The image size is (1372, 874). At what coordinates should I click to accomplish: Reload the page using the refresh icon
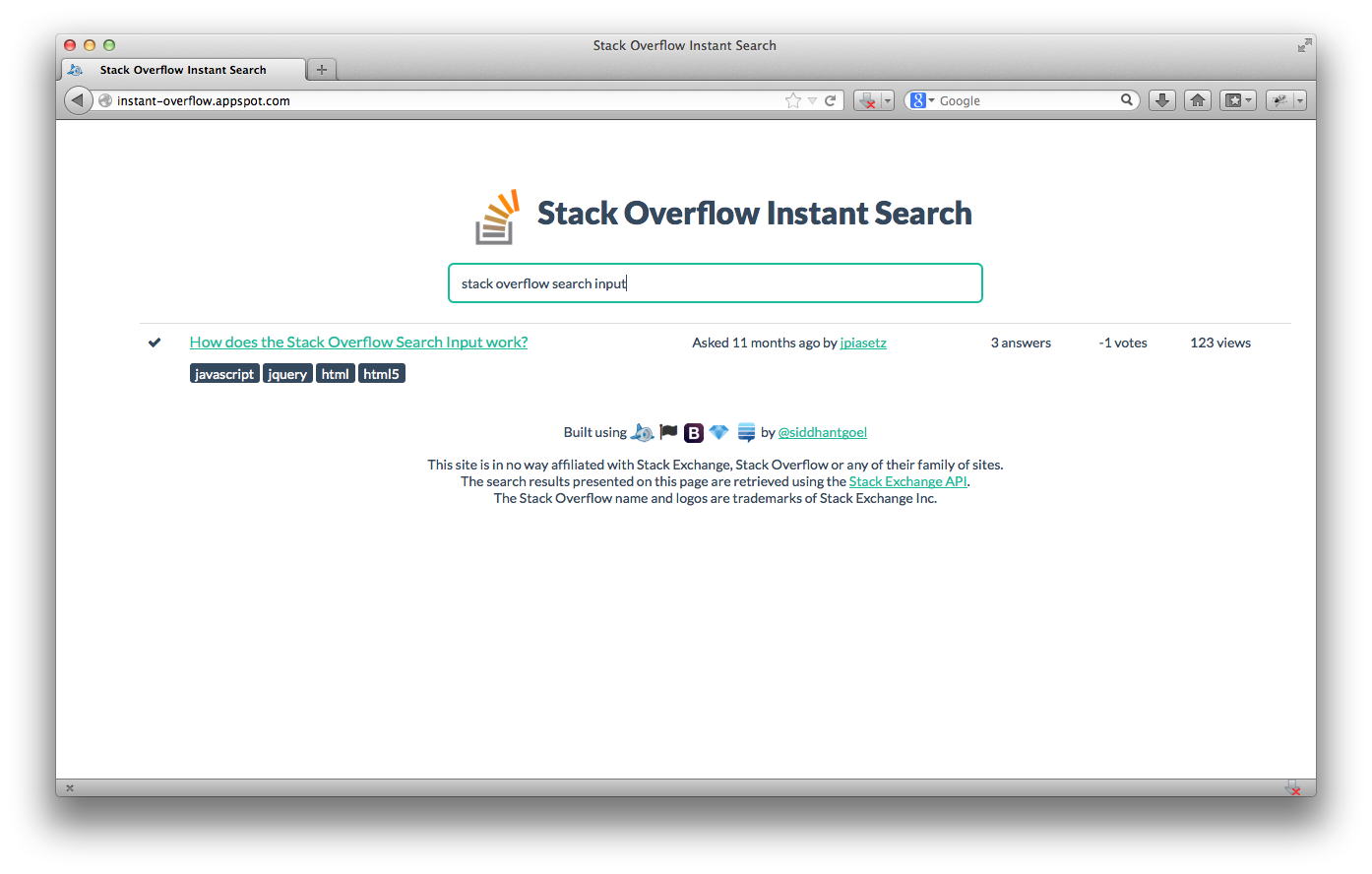point(831,100)
